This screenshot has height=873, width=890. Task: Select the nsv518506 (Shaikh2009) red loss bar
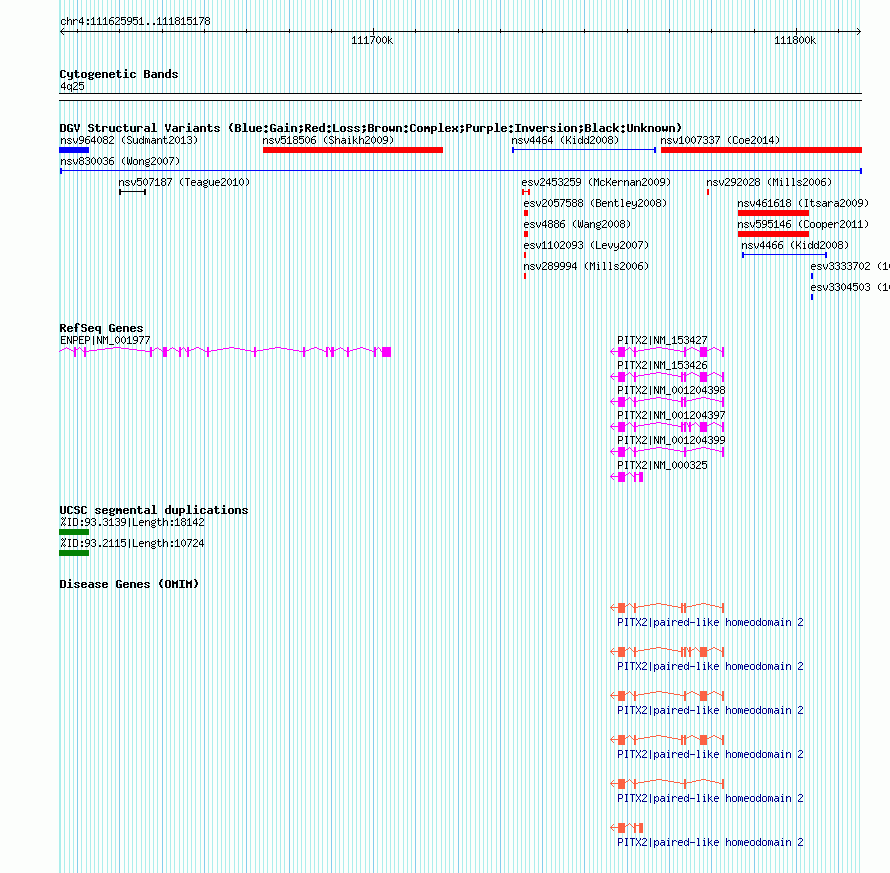pos(352,150)
